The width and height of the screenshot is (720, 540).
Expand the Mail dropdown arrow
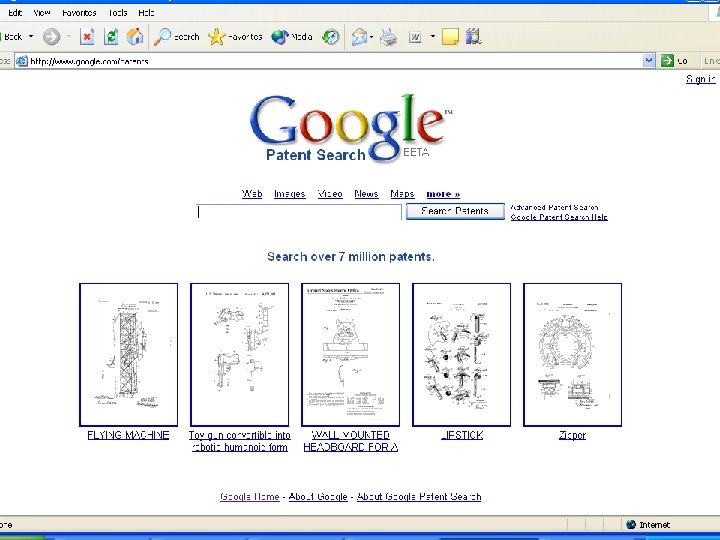371,37
